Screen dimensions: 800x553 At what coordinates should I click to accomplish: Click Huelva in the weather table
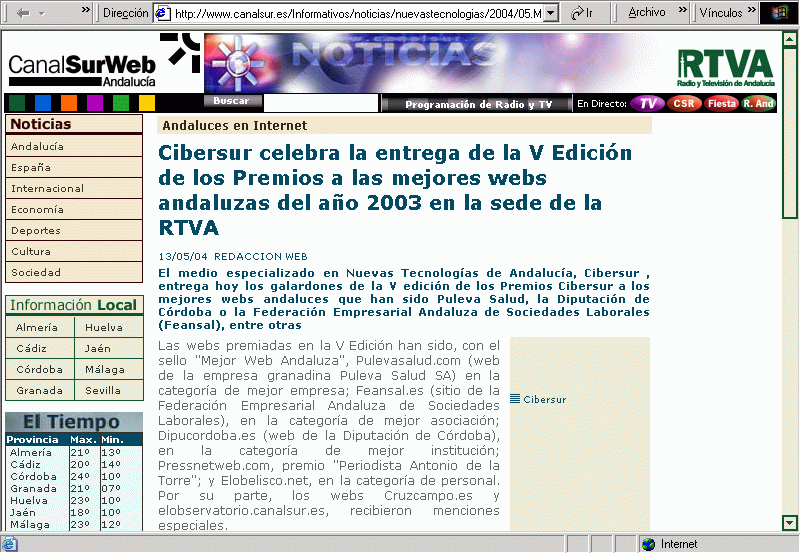[29, 500]
